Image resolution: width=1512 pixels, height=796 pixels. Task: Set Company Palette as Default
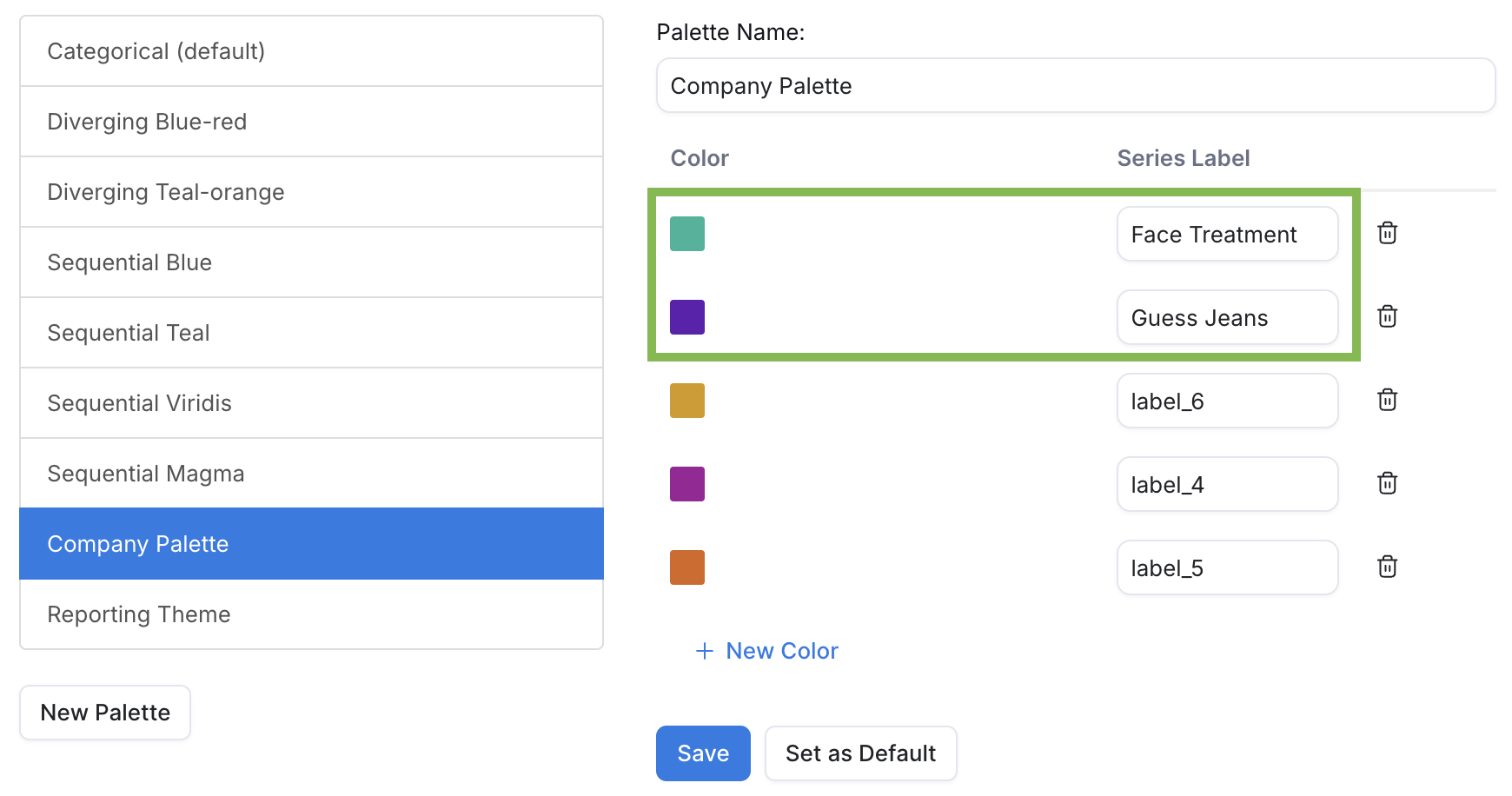coord(859,753)
